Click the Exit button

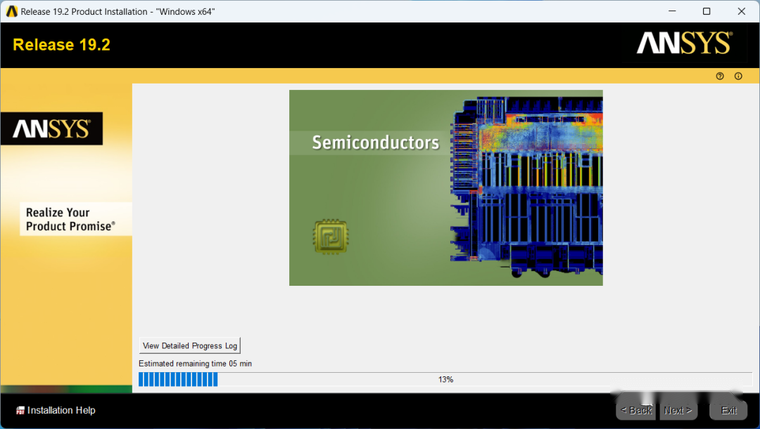click(x=728, y=411)
